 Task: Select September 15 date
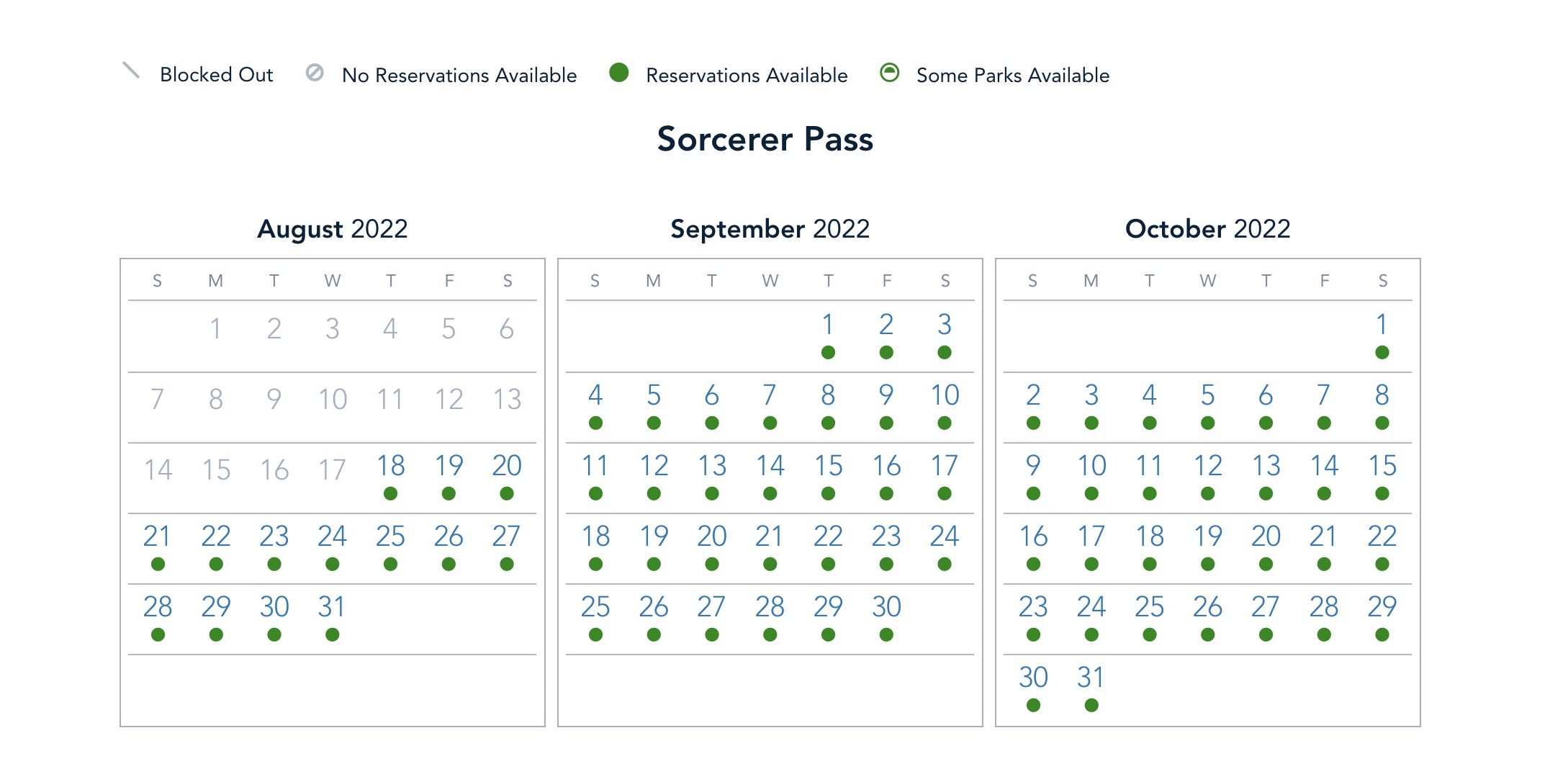click(x=828, y=466)
